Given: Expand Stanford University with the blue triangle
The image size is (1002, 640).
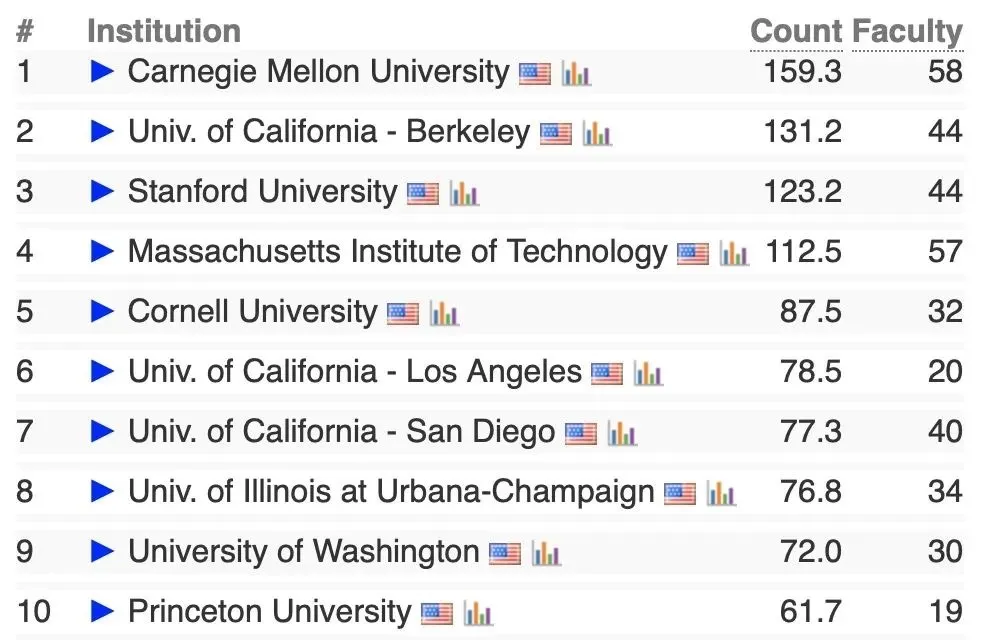Looking at the screenshot, I should point(102,192).
